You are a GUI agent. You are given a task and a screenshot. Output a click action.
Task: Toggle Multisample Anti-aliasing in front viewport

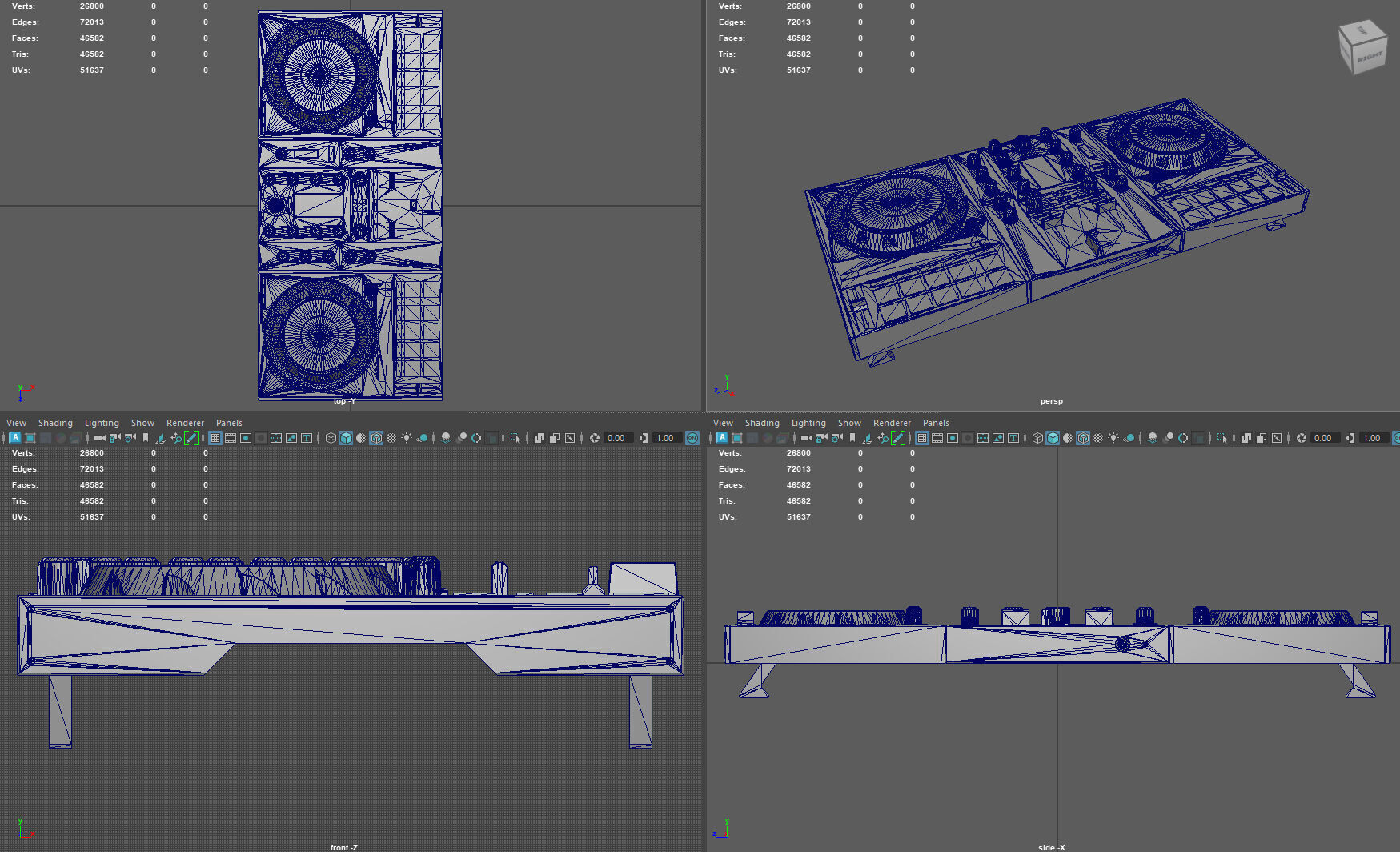coord(476,438)
